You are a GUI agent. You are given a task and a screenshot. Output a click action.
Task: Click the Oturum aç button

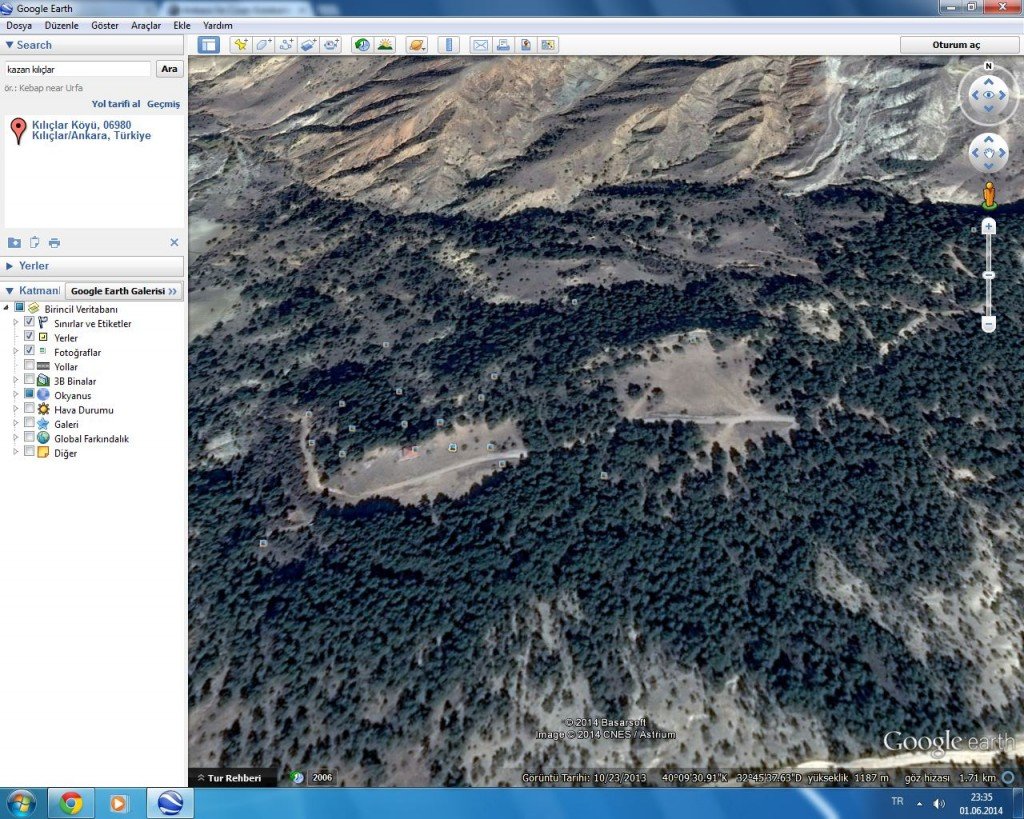coord(956,45)
